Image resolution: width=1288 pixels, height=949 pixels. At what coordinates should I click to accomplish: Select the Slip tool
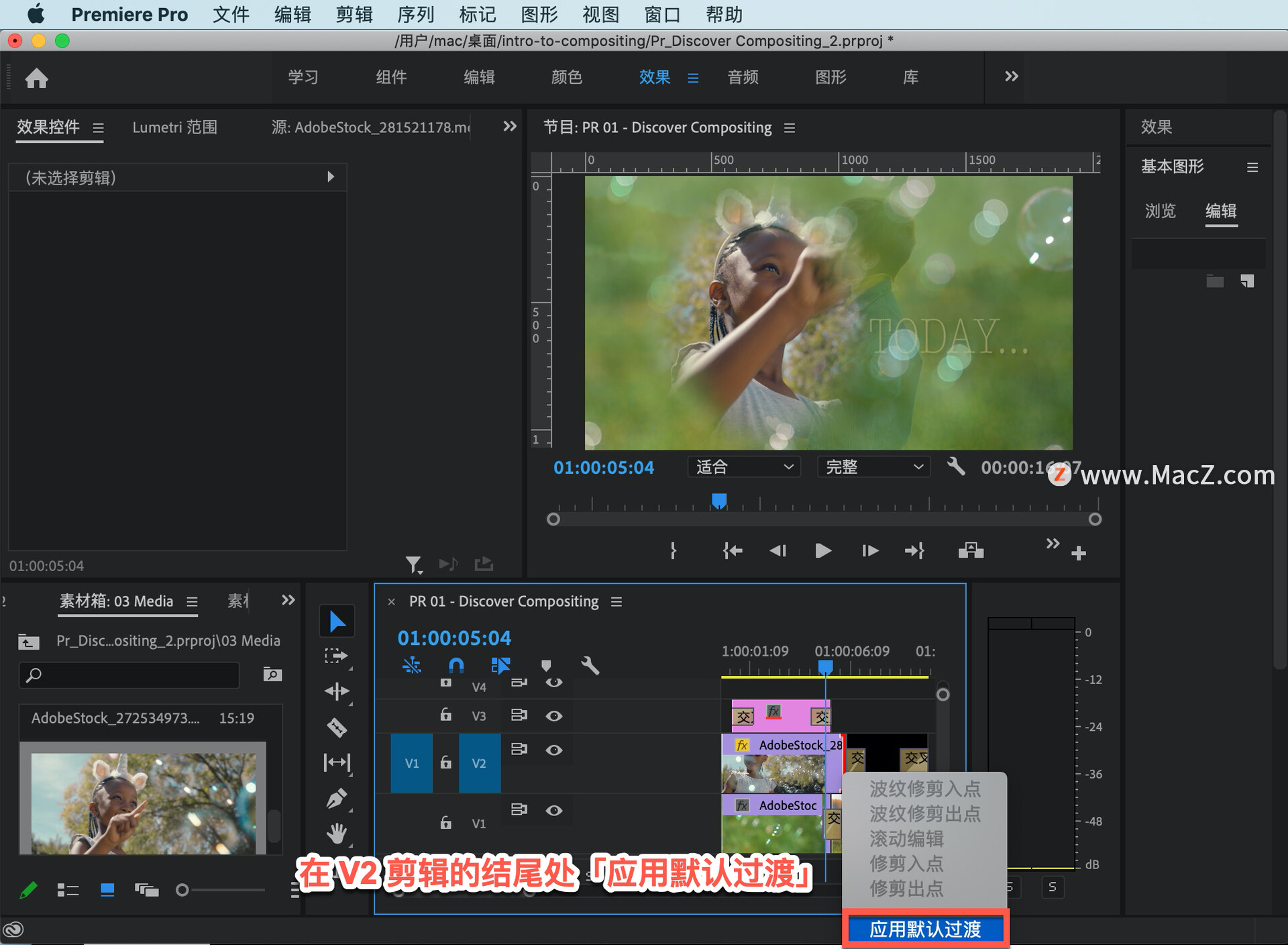tap(337, 762)
